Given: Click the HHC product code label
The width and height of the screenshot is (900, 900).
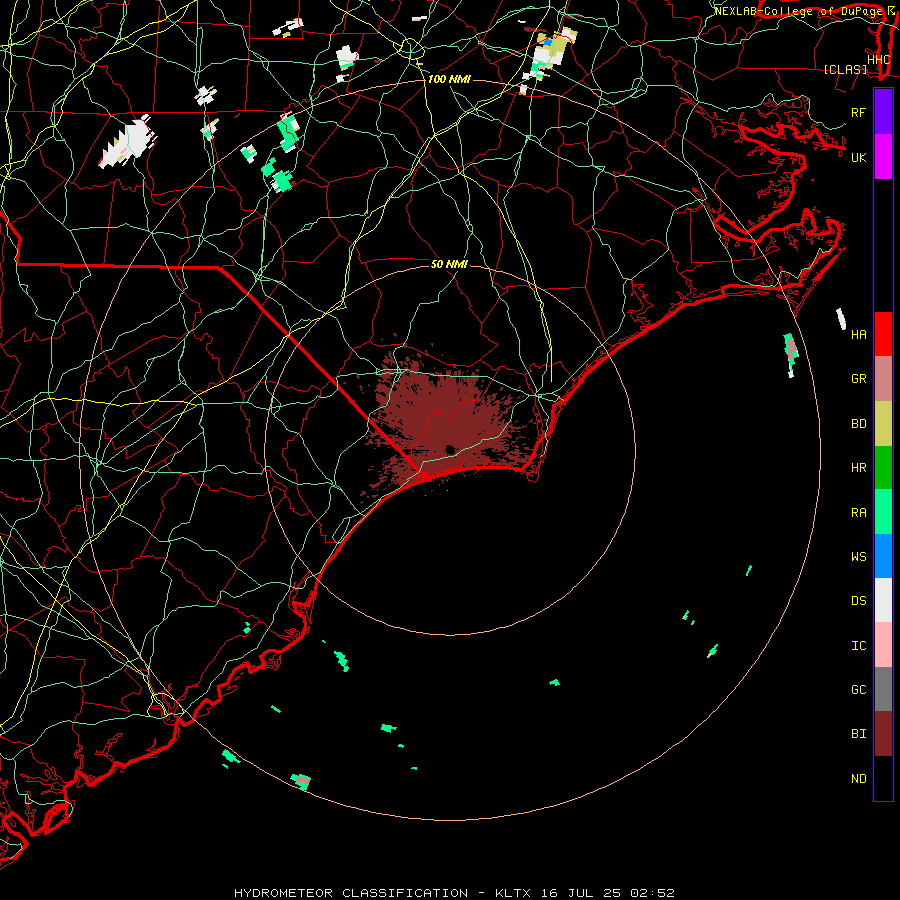Looking at the screenshot, I should pyautogui.click(x=878, y=60).
